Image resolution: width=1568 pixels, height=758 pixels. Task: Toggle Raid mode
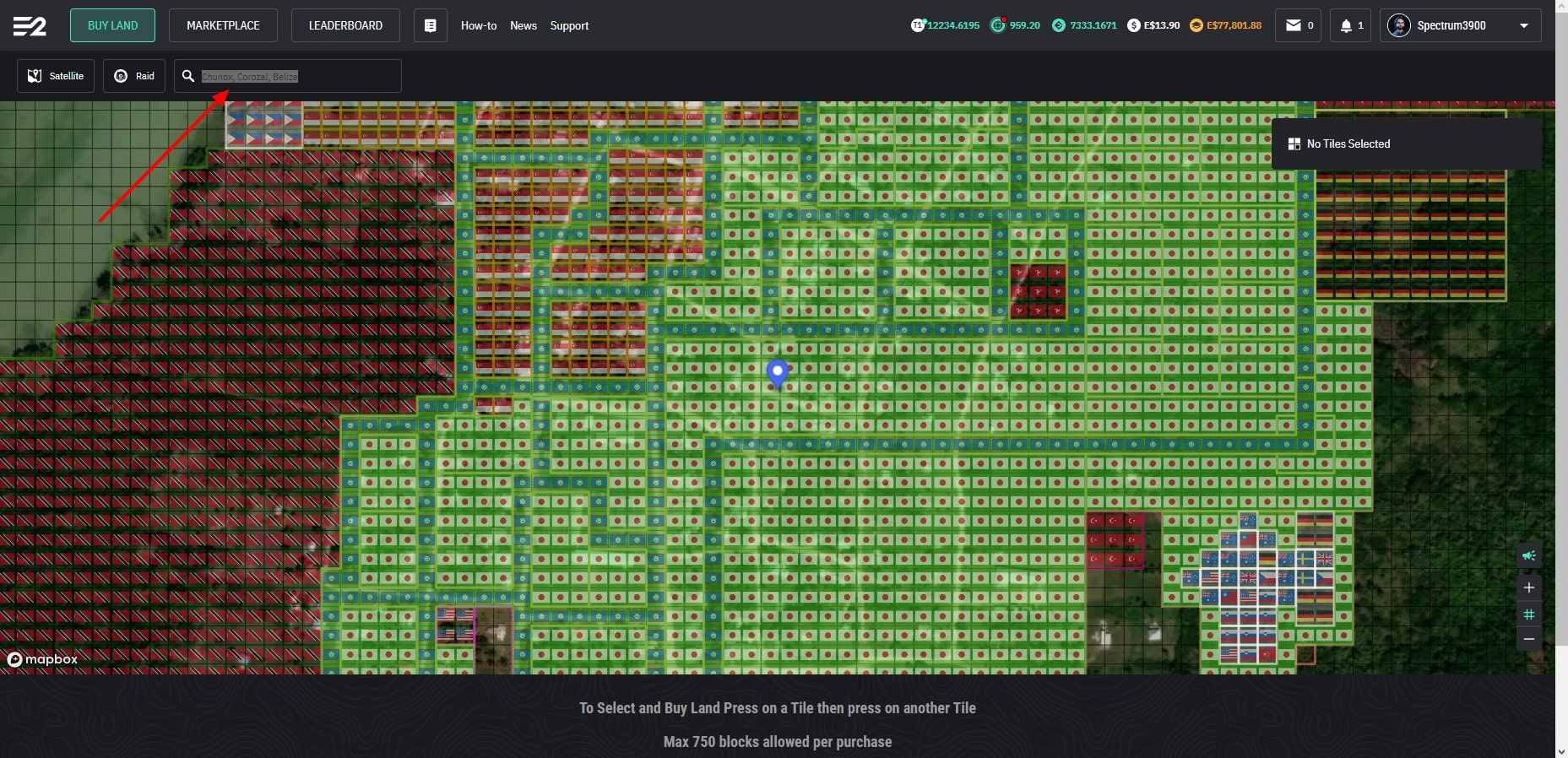tap(134, 76)
